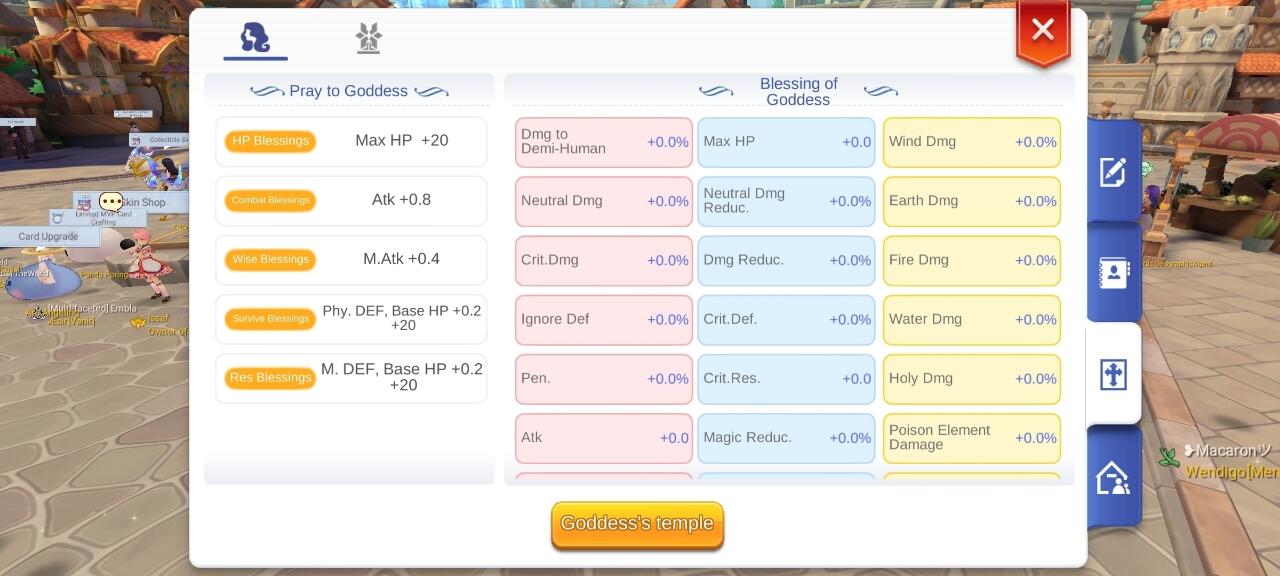The height and width of the screenshot is (576, 1280).
Task: Click the Phy. DEF, Base HP text
Action: 402,318
